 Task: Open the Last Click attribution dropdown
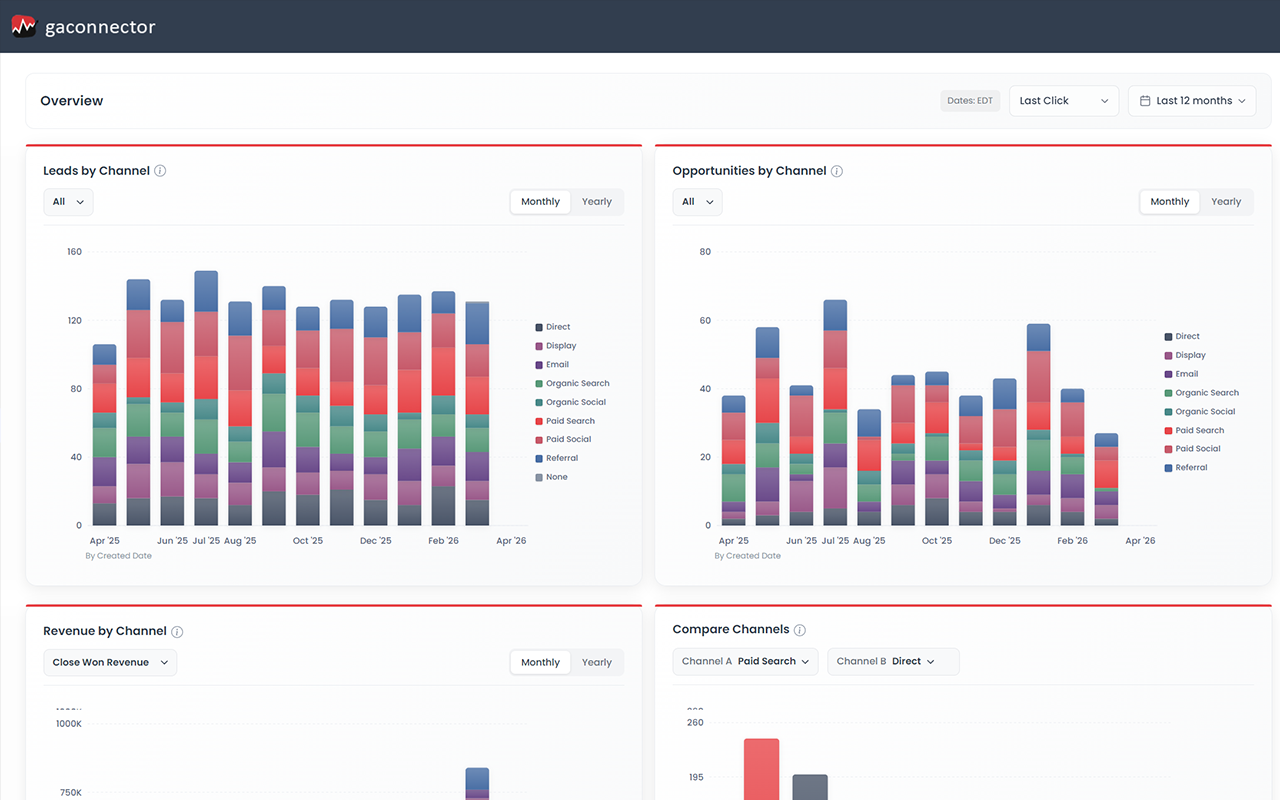[x=1064, y=101]
